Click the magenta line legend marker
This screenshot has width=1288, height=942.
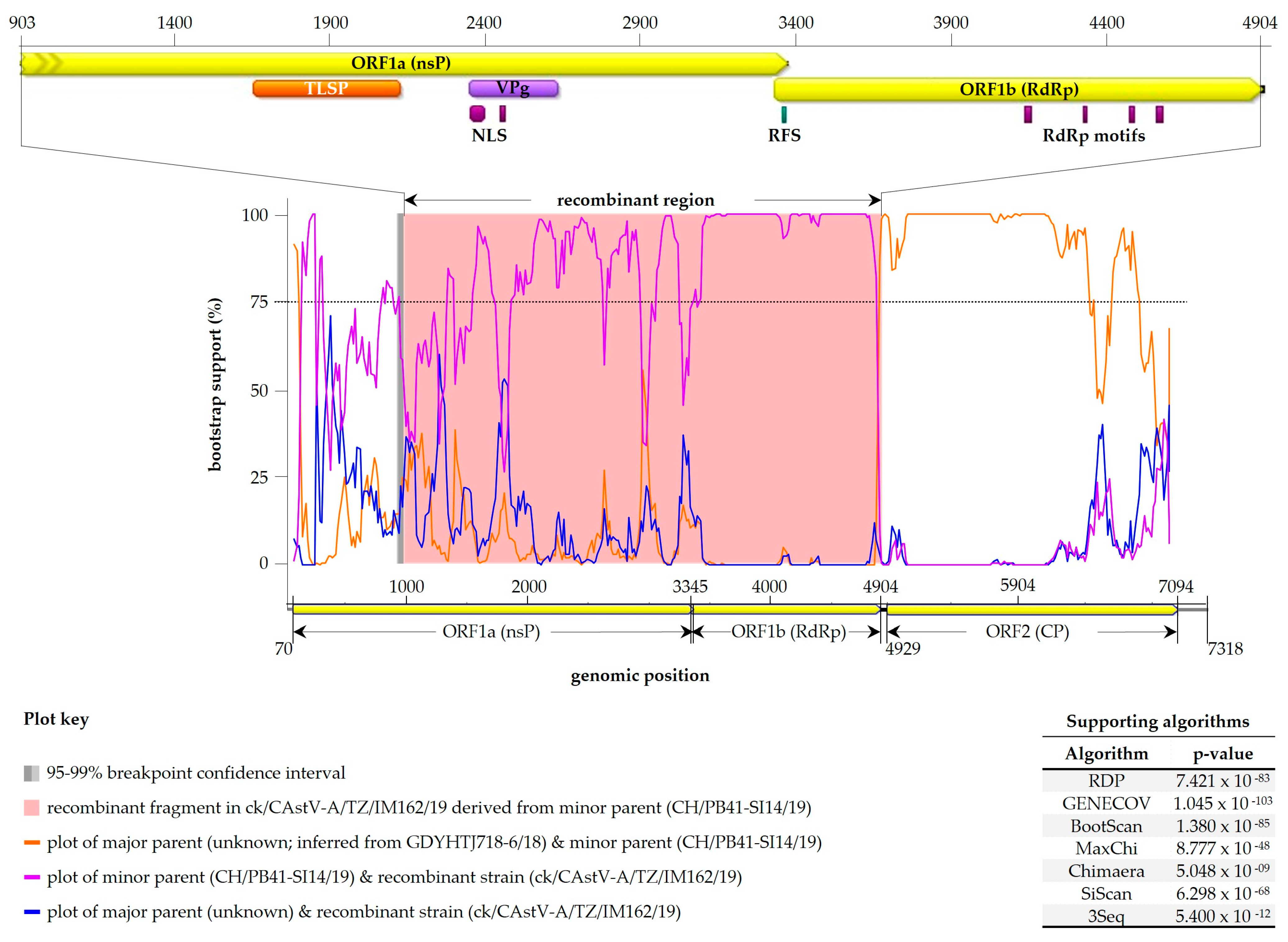pyautogui.click(x=31, y=877)
